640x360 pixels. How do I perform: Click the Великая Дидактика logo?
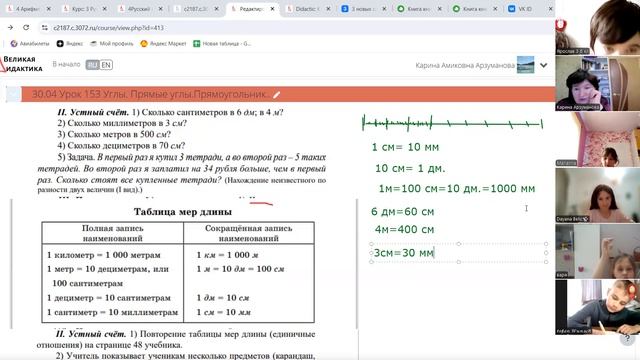(x=22, y=64)
